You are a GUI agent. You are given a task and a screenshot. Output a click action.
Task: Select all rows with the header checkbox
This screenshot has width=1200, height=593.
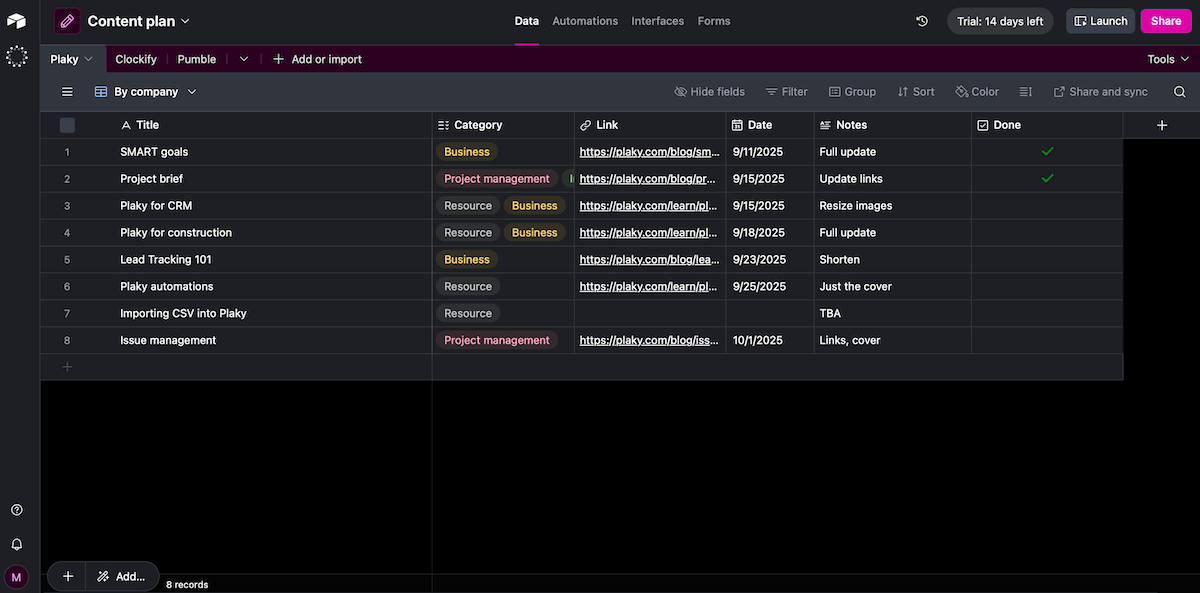tap(67, 124)
